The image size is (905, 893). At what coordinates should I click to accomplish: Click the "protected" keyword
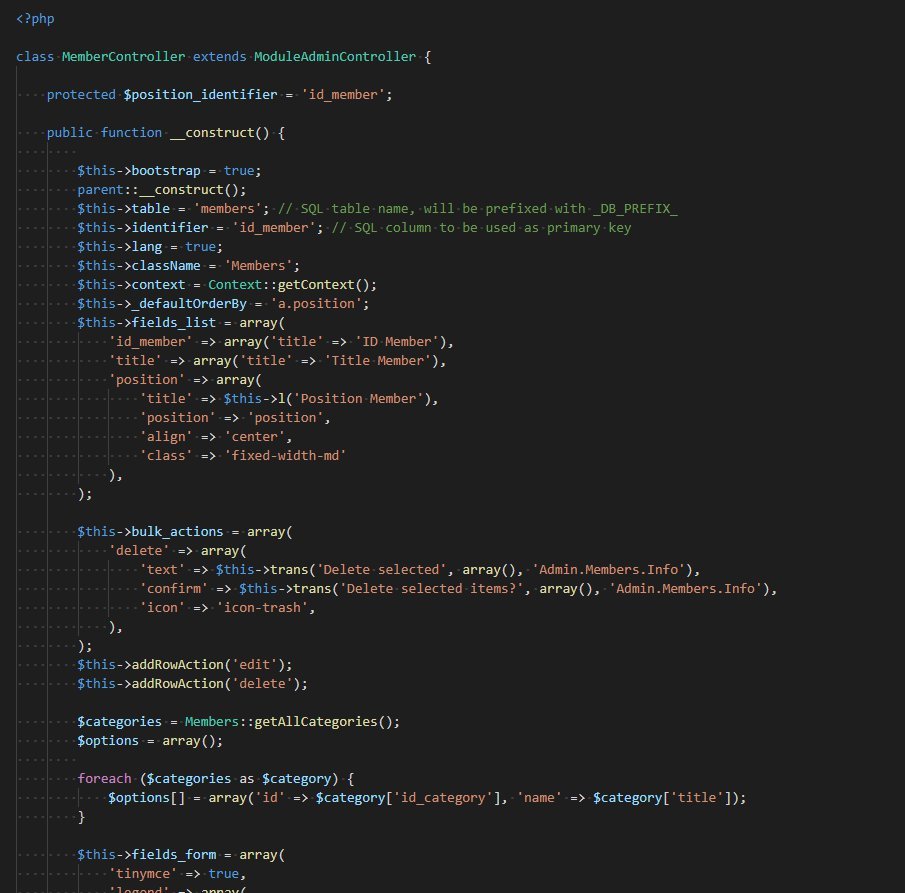(x=81, y=95)
